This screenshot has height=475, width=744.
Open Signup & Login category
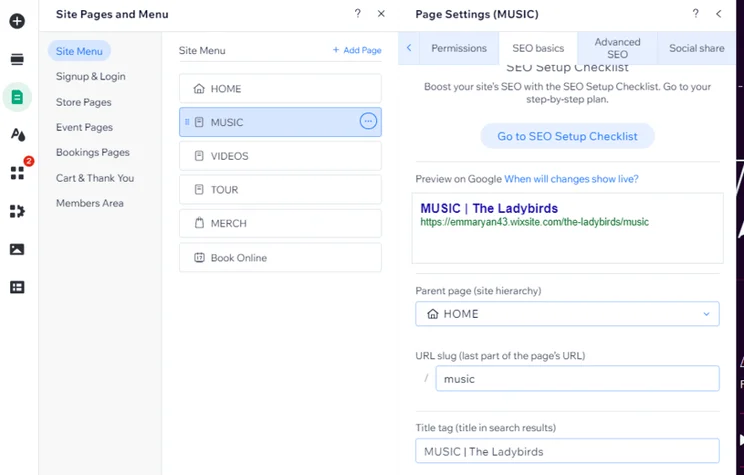click(91, 76)
